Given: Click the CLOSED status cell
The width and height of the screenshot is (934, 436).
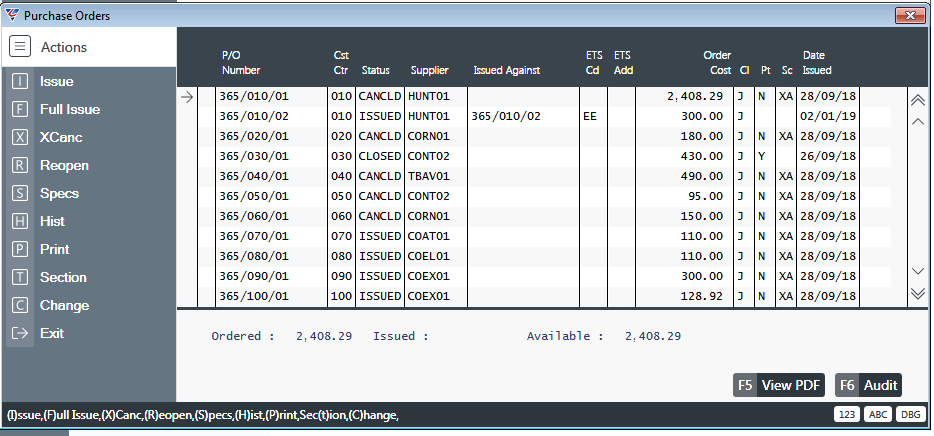Looking at the screenshot, I should coord(380,156).
